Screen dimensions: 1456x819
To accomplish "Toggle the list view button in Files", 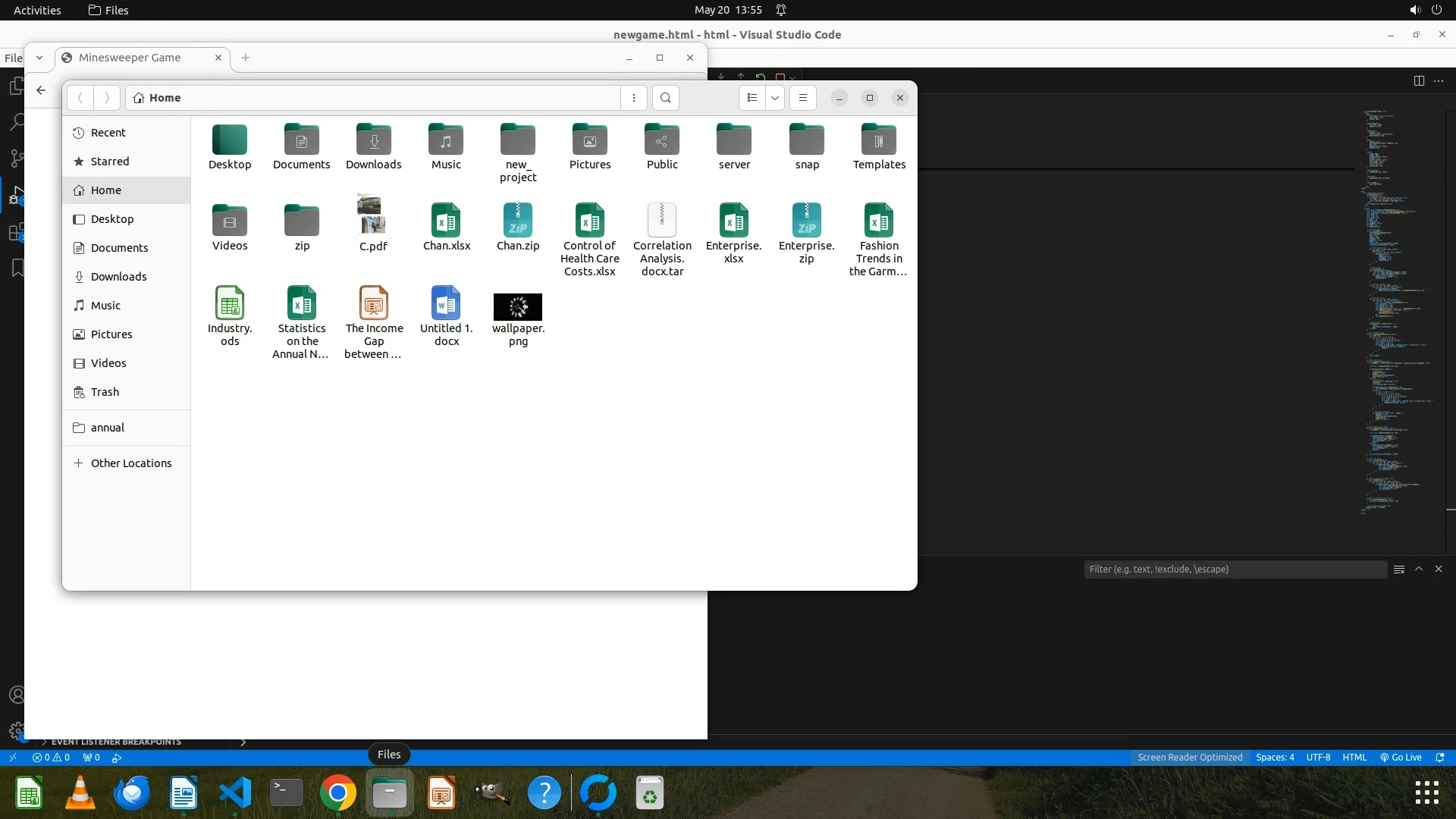I will (752, 98).
